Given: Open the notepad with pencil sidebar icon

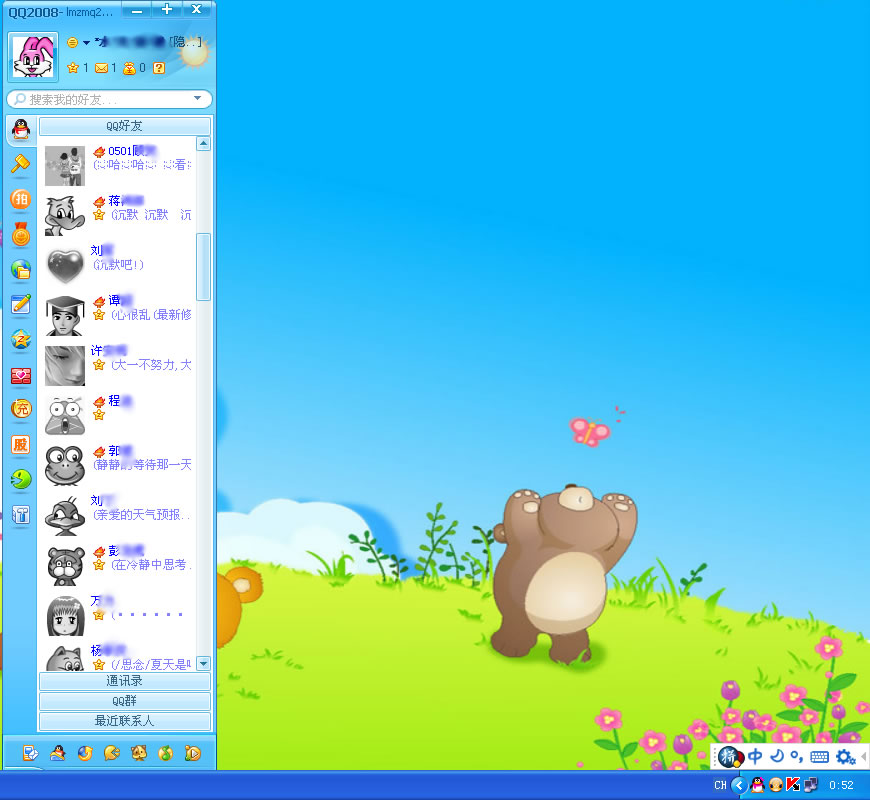Looking at the screenshot, I should [21, 304].
